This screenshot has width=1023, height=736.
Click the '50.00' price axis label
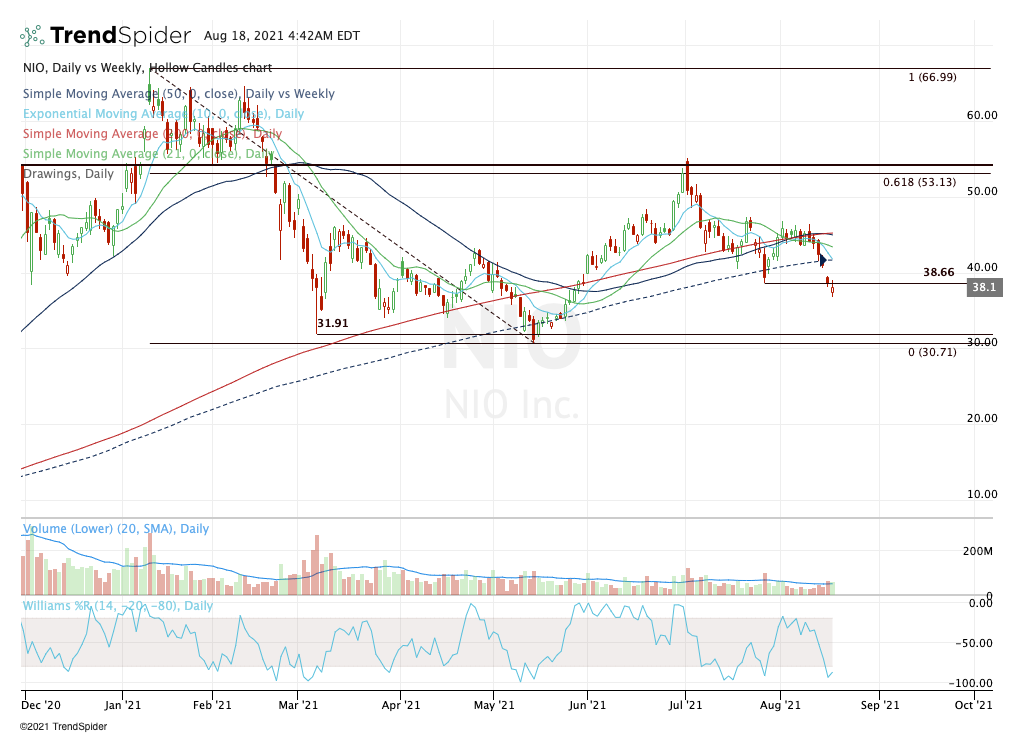tap(982, 191)
